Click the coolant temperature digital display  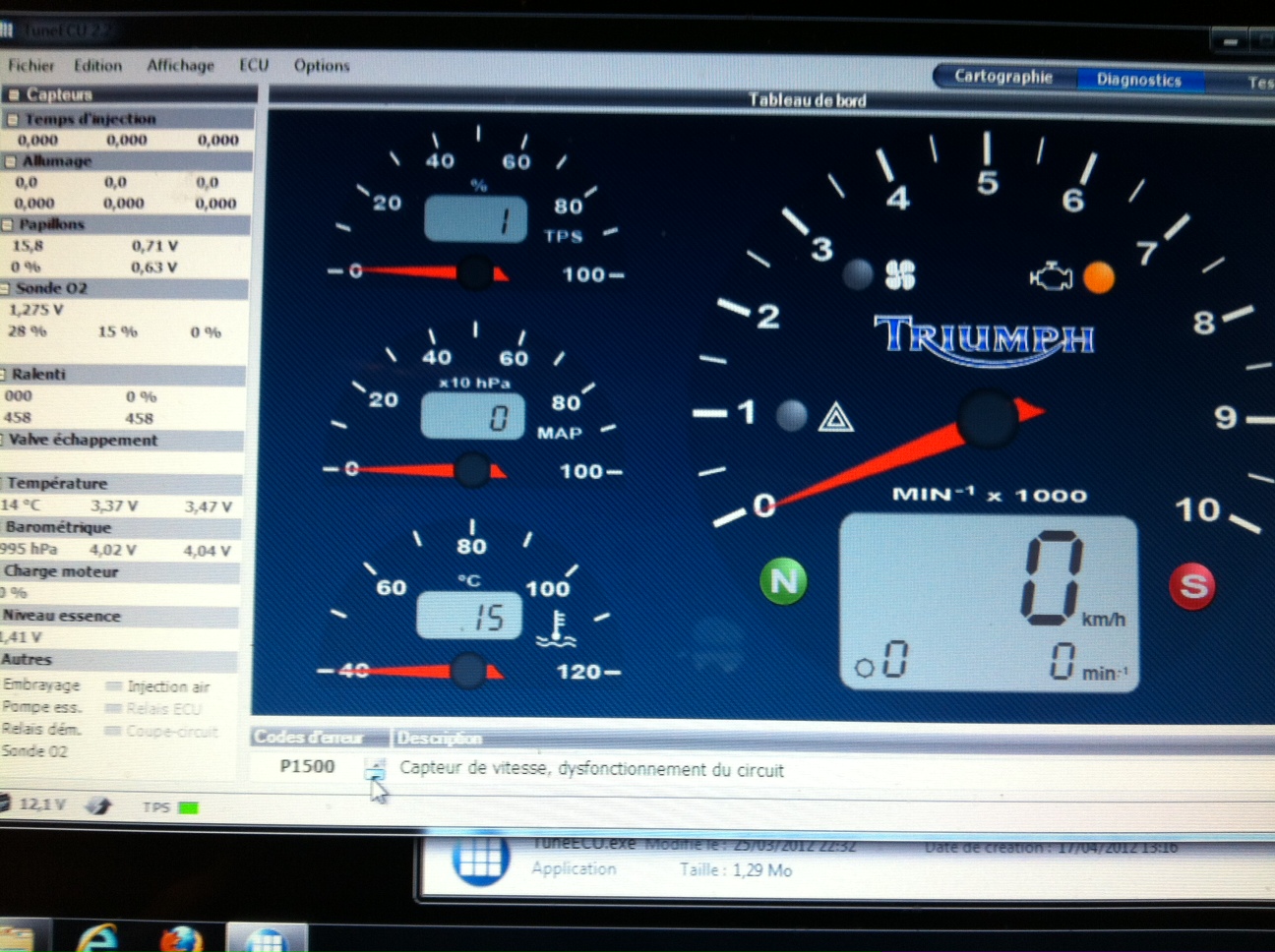point(468,616)
